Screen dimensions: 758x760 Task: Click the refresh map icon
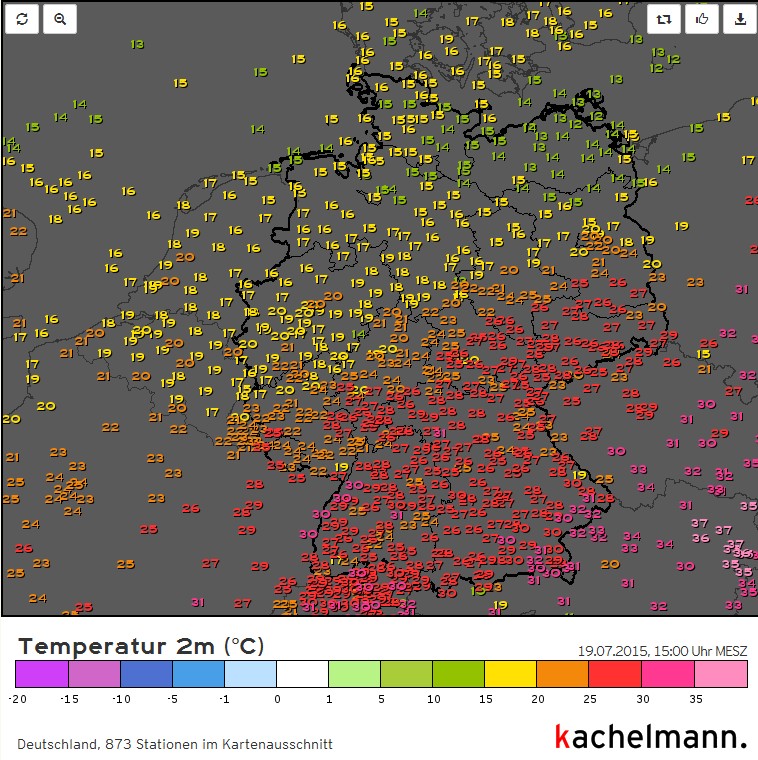click(22, 19)
